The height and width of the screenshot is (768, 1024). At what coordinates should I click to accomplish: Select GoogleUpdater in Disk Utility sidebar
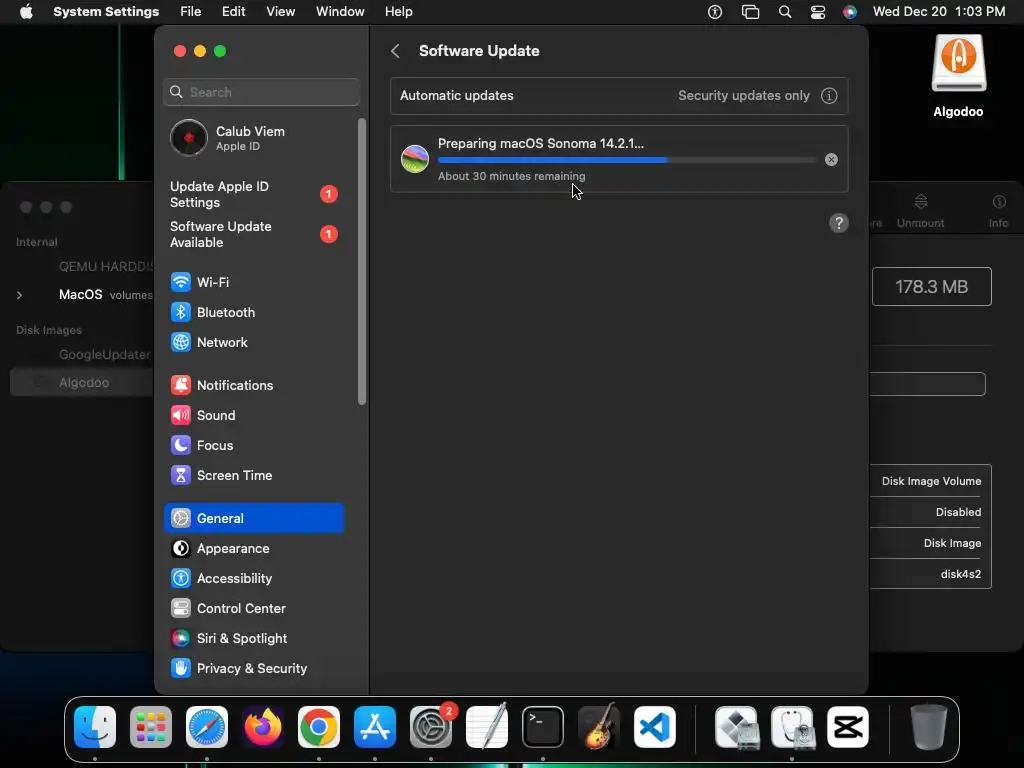click(104, 355)
